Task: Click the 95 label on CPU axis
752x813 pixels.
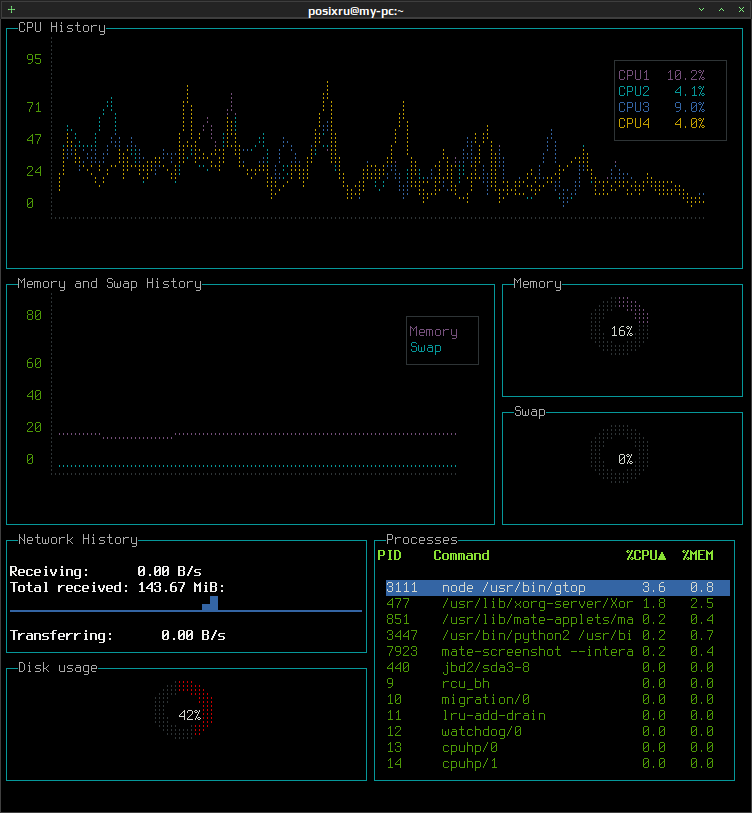Action: pyautogui.click(x=34, y=59)
